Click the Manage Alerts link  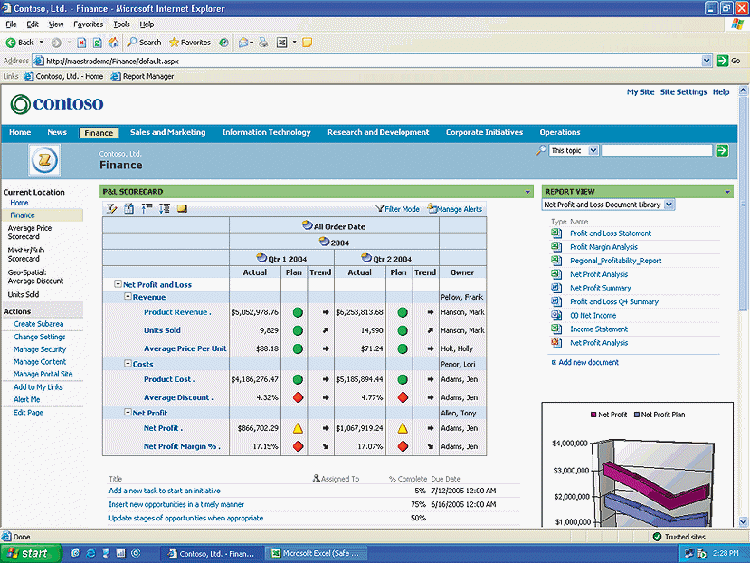point(455,209)
